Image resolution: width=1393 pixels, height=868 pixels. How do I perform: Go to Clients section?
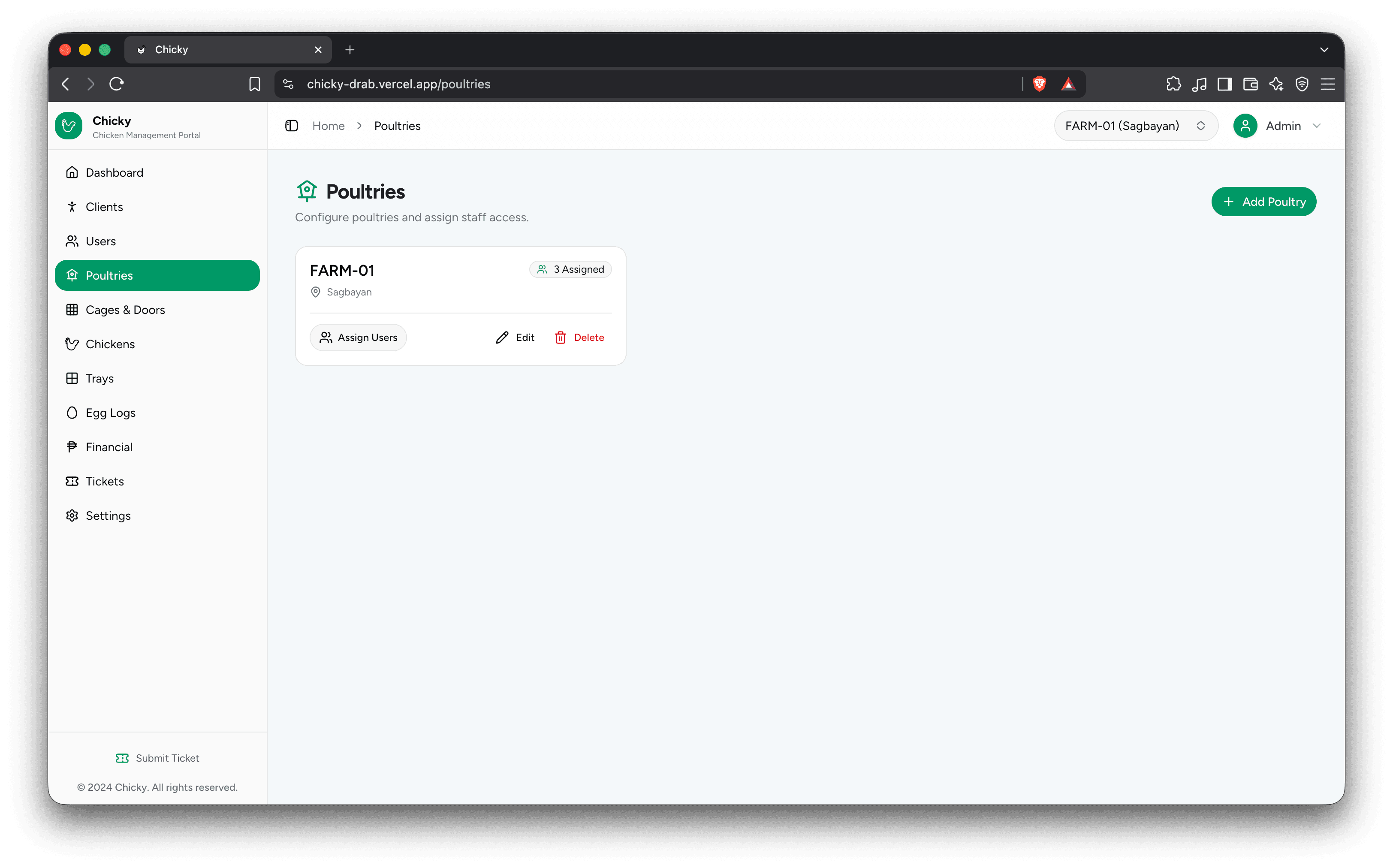click(x=157, y=207)
